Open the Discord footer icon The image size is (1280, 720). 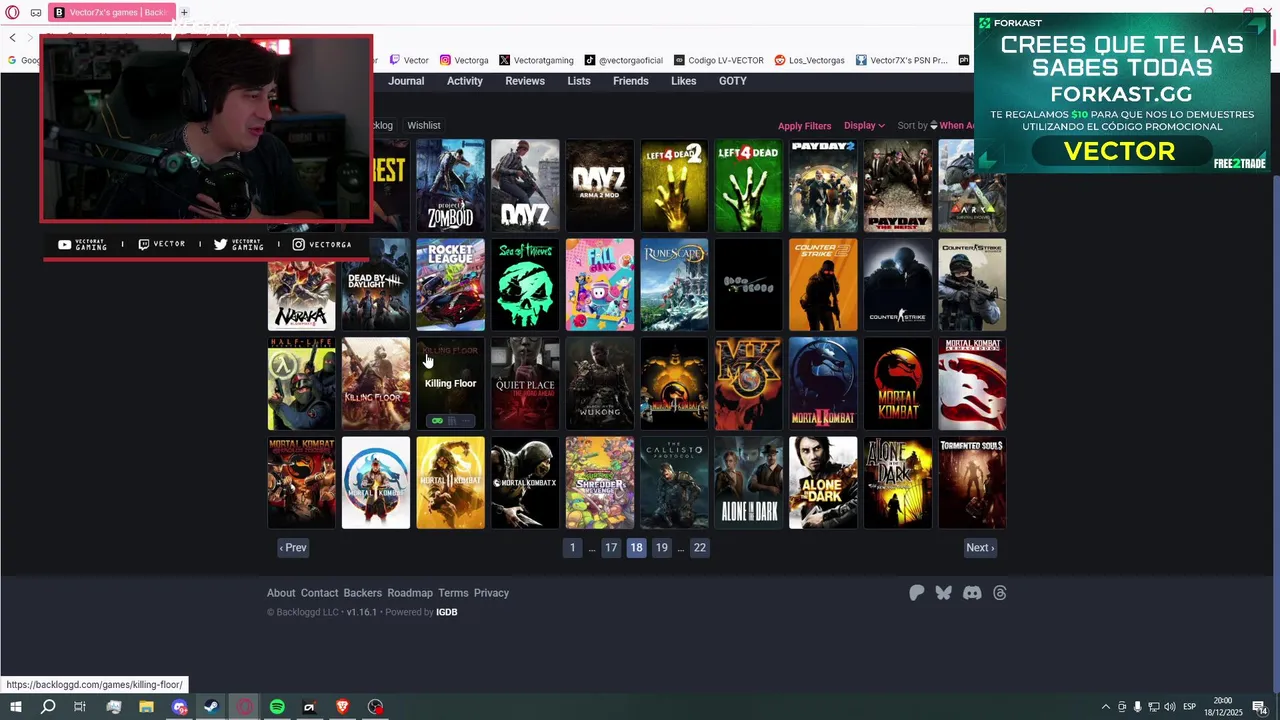(x=972, y=593)
